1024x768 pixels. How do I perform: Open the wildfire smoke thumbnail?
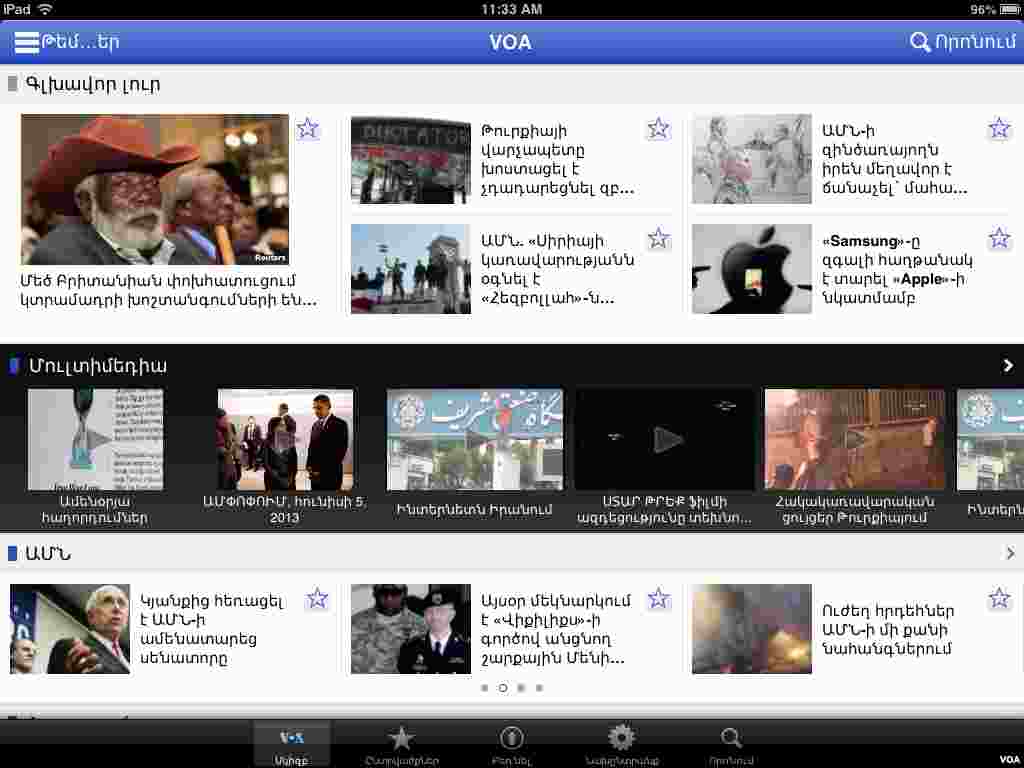752,629
